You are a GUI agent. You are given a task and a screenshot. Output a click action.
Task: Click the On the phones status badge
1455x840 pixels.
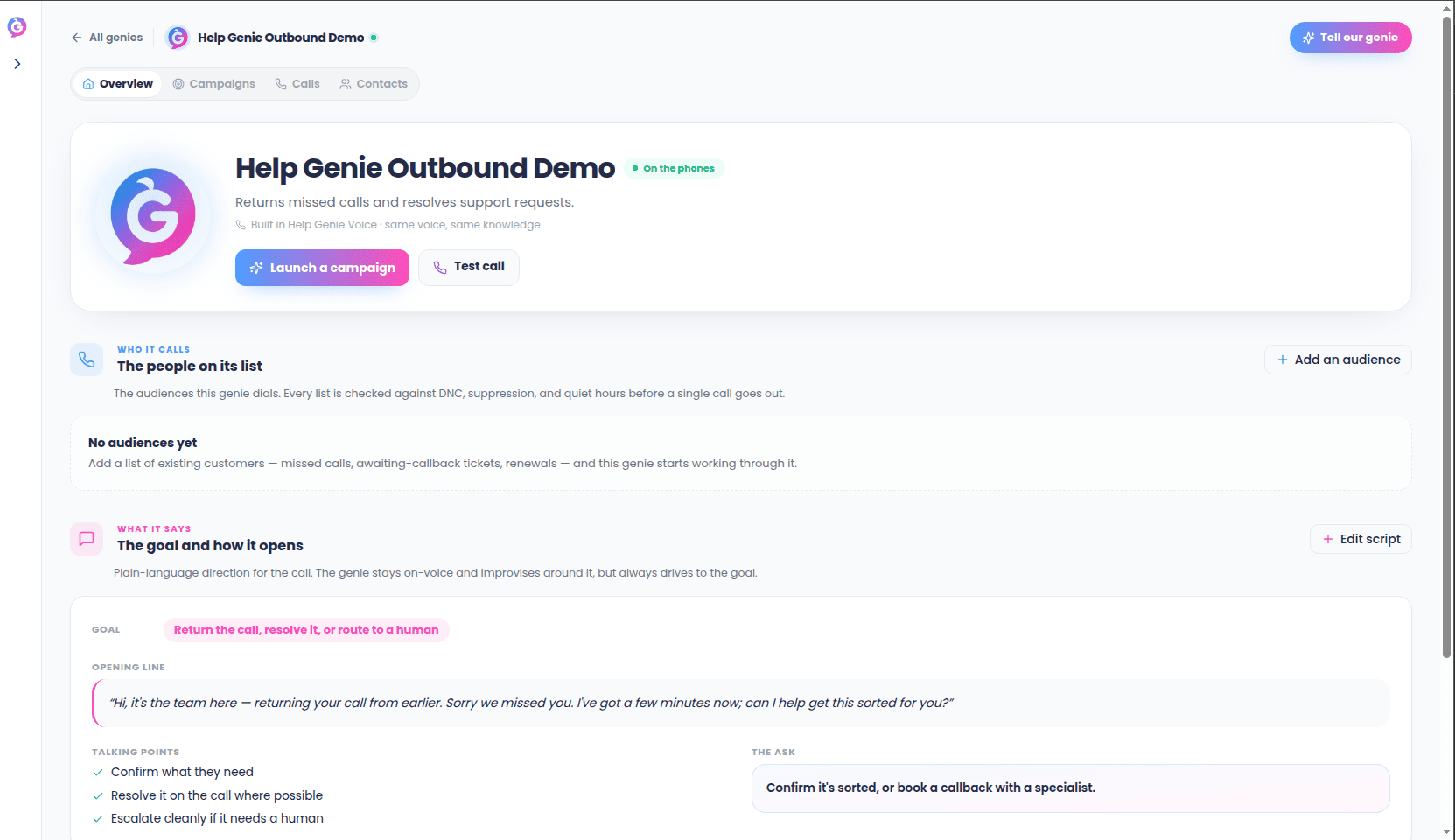tap(675, 168)
